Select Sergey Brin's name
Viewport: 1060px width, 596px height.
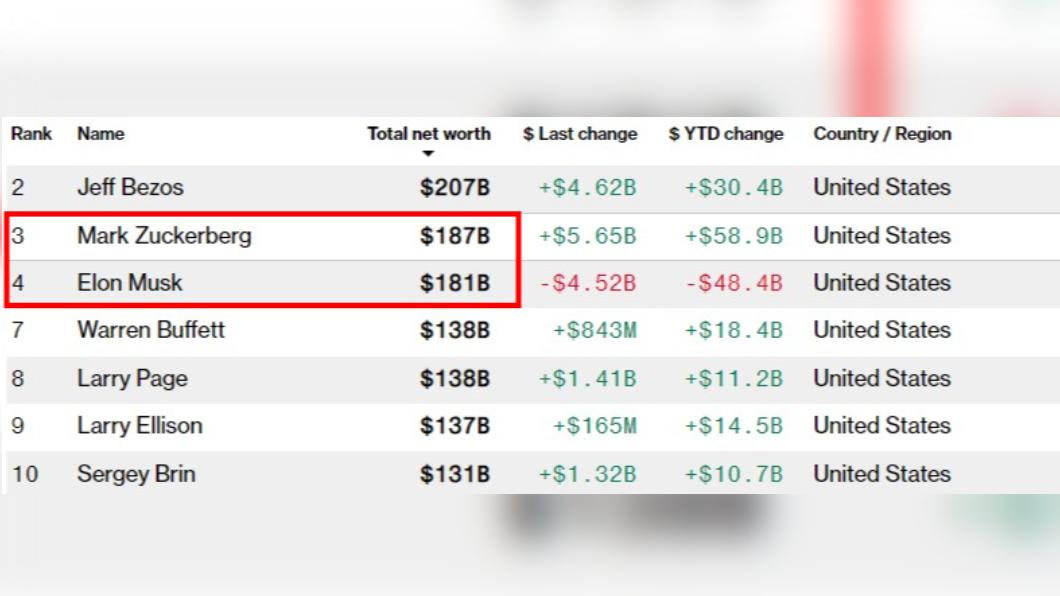tap(137, 474)
